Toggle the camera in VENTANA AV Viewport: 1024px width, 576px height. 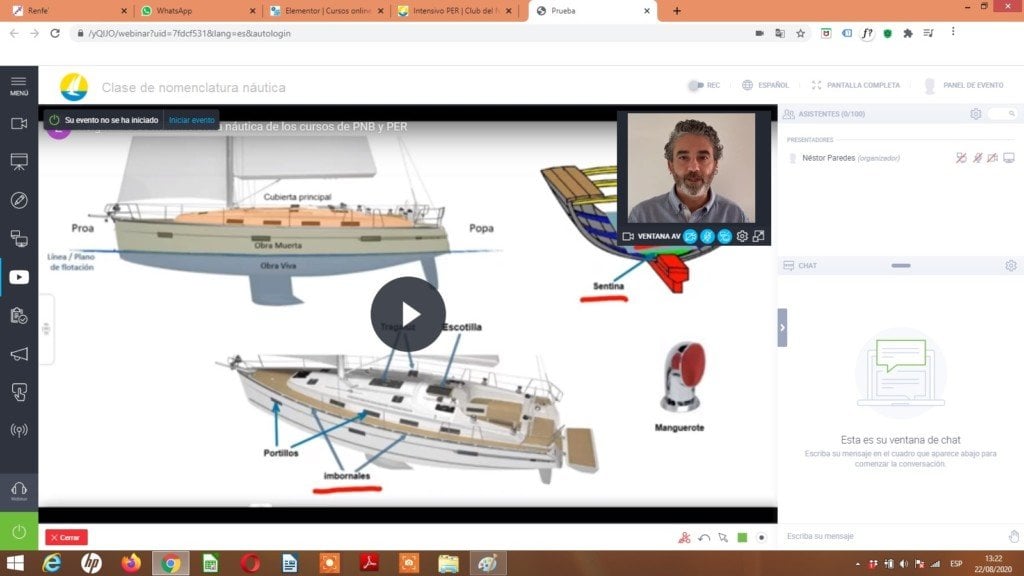coord(690,236)
